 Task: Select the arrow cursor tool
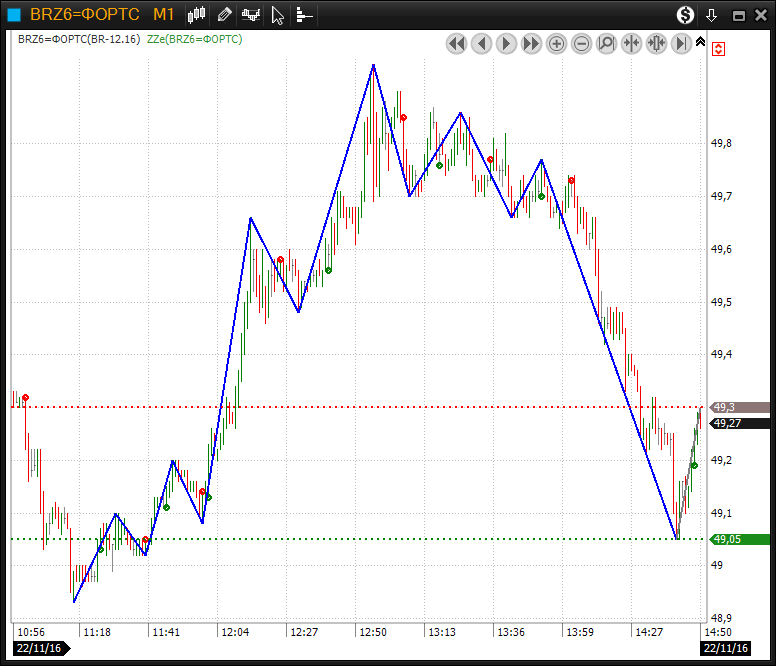(x=278, y=15)
